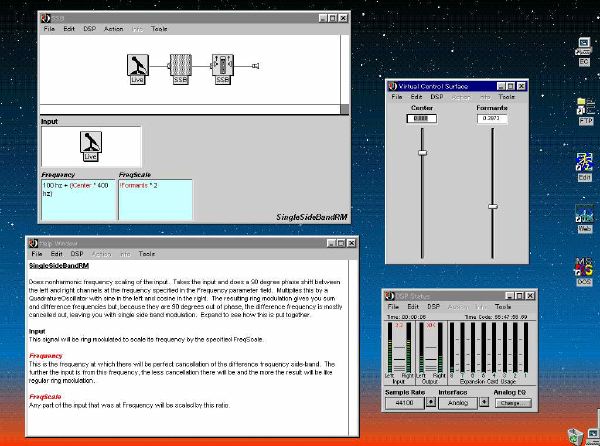Viewport: 600px width, 446px height.
Task: Open the Recycle Bin on the desktop
Action: (574, 435)
